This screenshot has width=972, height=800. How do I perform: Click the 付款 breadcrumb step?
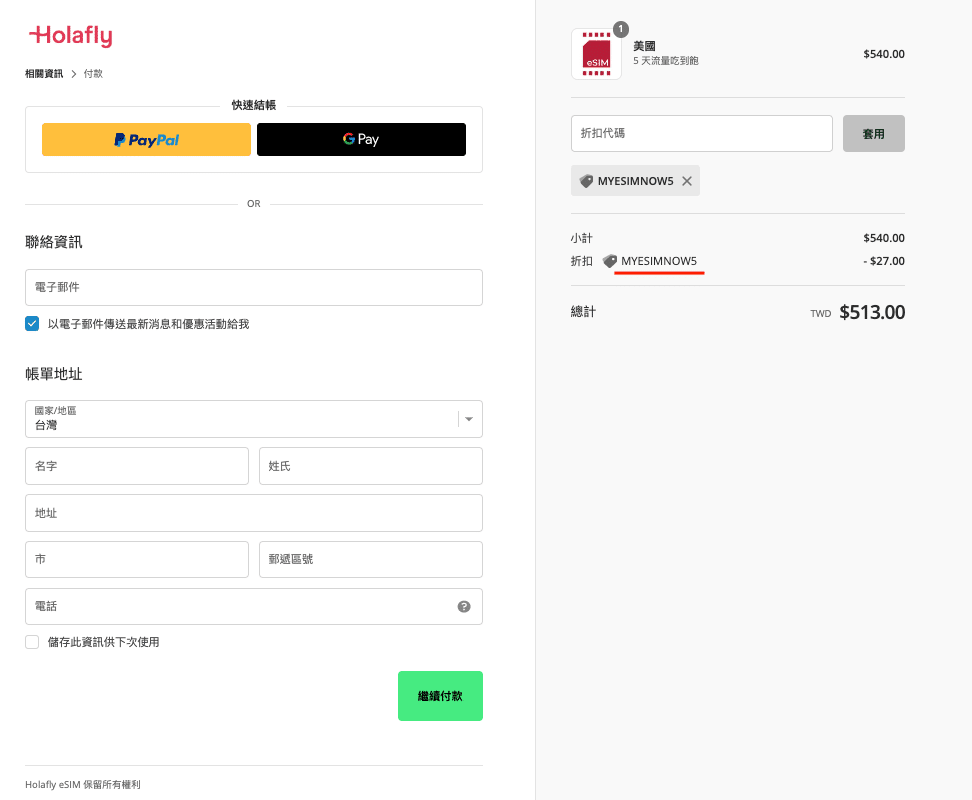pyautogui.click(x=93, y=73)
